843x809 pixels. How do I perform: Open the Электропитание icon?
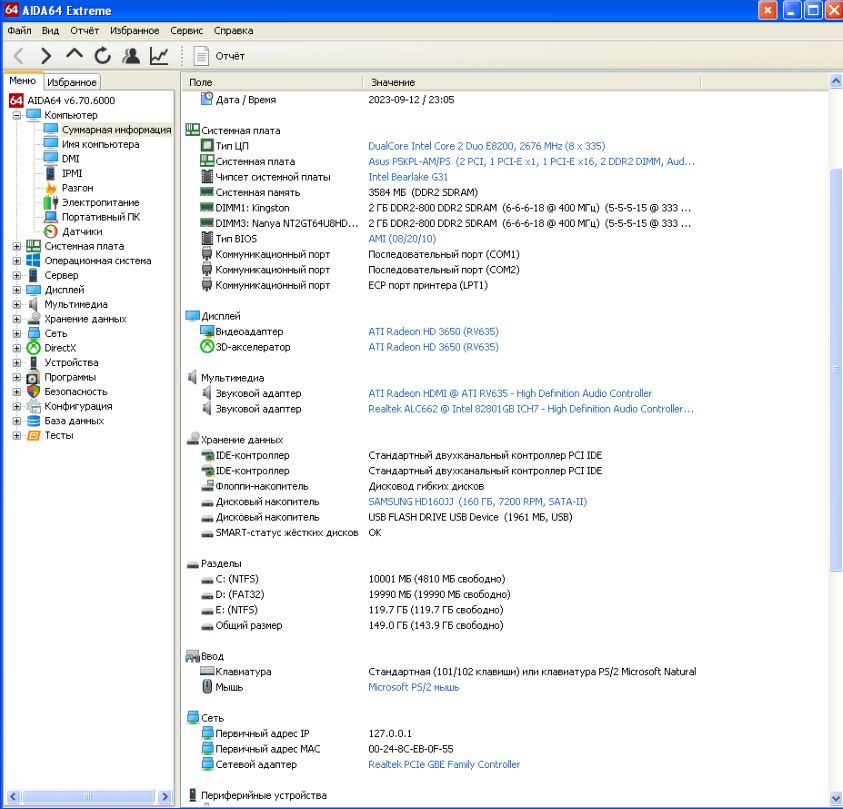point(51,202)
